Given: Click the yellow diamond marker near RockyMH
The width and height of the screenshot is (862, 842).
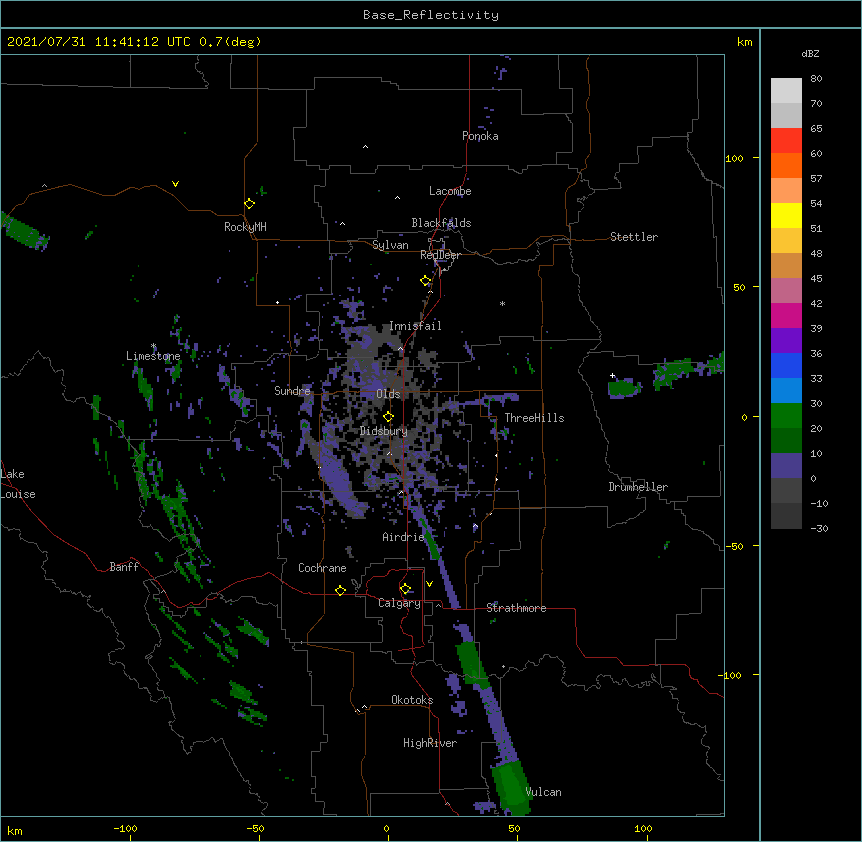Looking at the screenshot, I should point(249,204).
